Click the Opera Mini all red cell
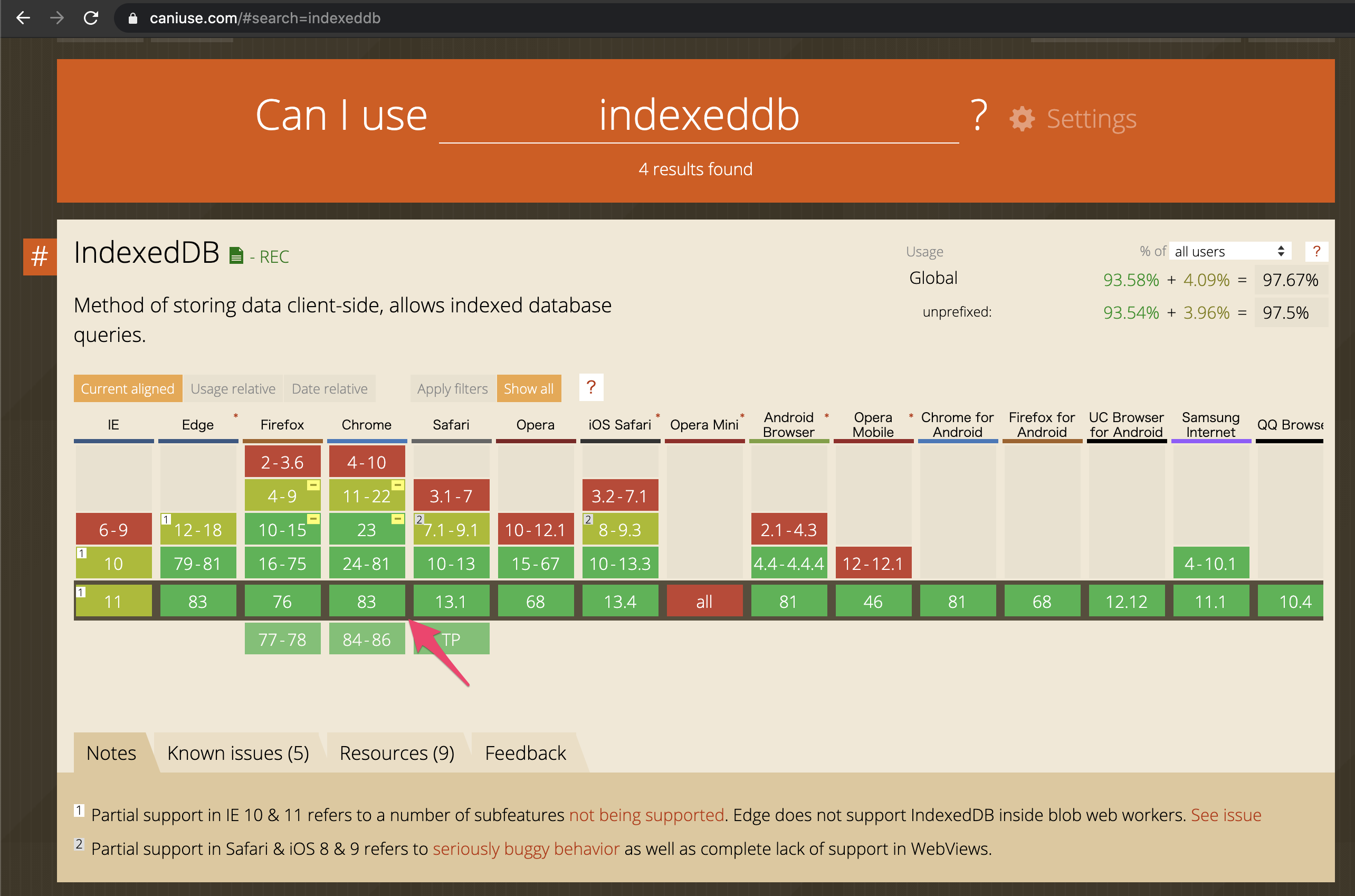This screenshot has width=1355, height=896. [x=704, y=601]
